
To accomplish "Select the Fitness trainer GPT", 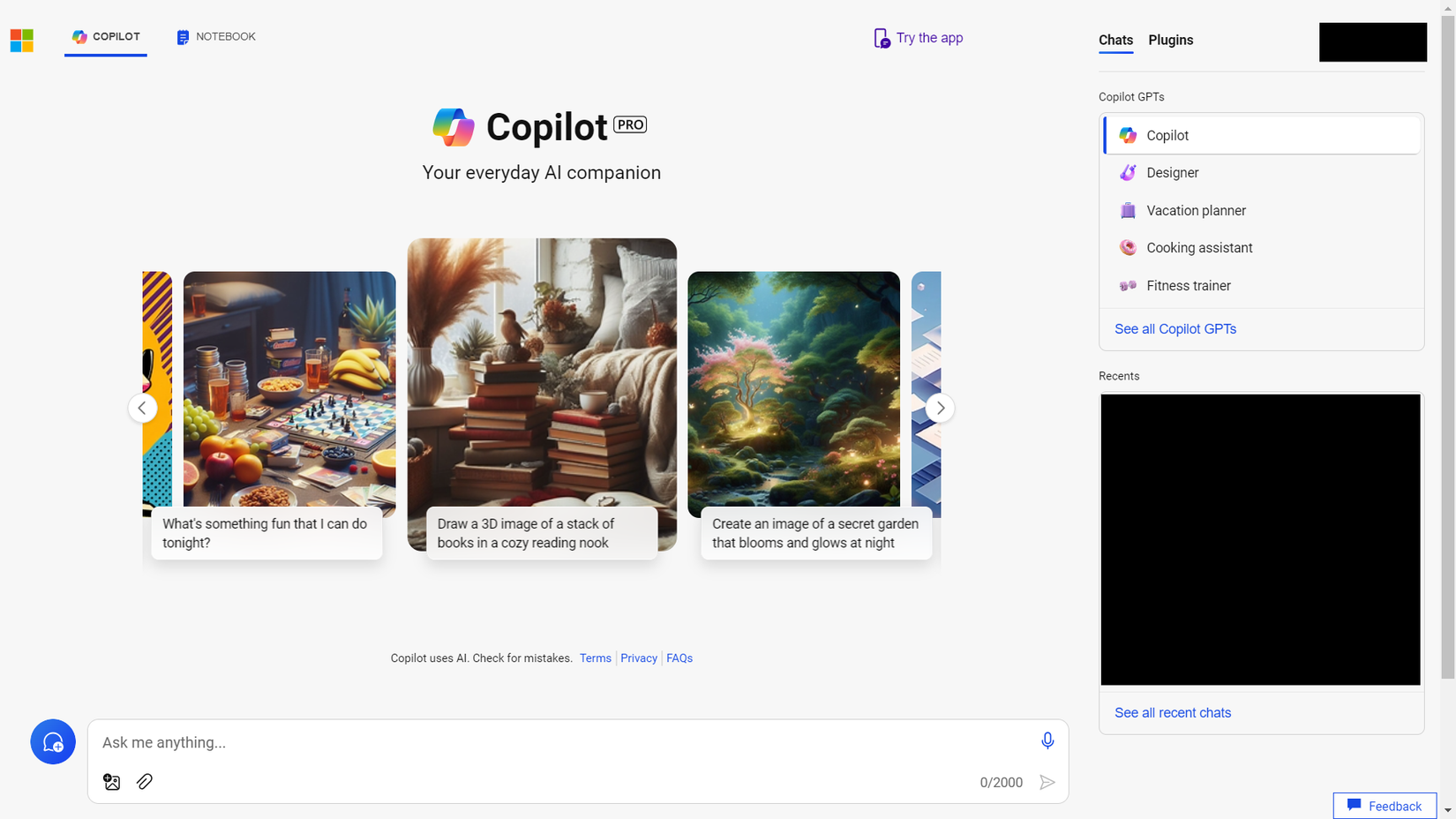I will 1189,285.
